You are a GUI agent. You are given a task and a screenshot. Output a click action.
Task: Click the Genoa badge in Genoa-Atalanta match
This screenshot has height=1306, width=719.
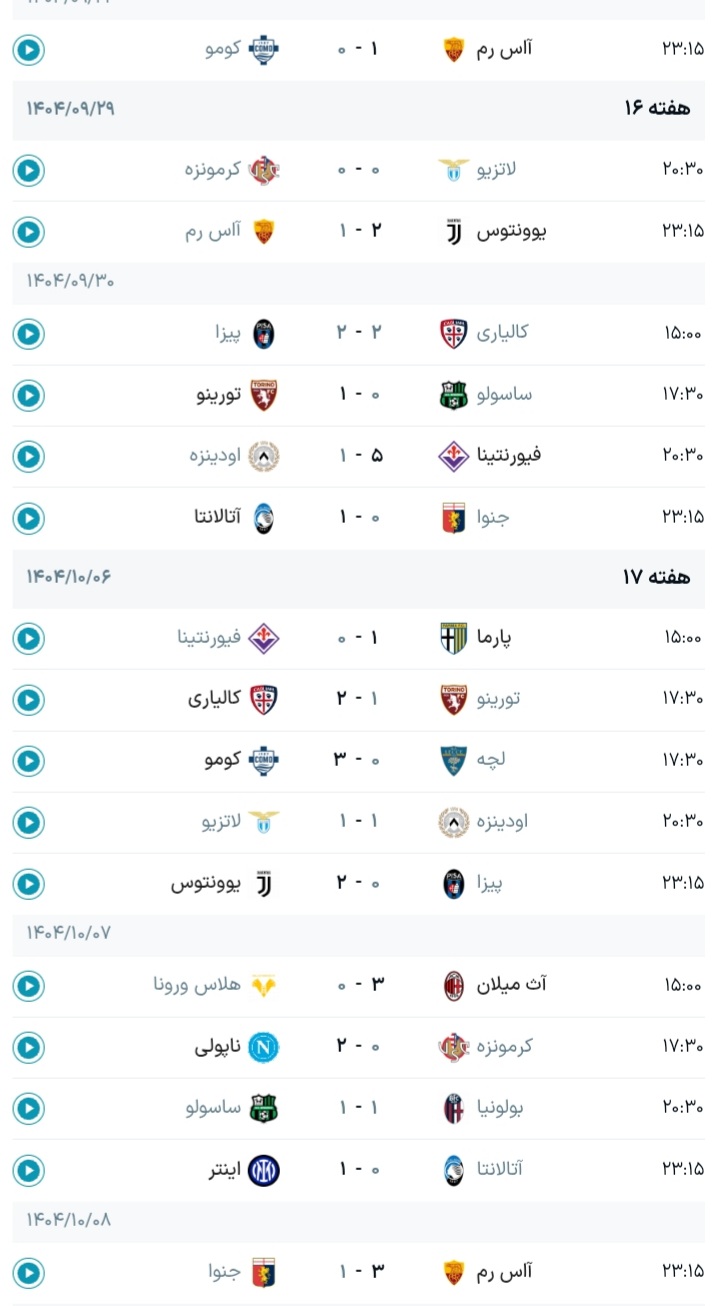pyautogui.click(x=454, y=517)
